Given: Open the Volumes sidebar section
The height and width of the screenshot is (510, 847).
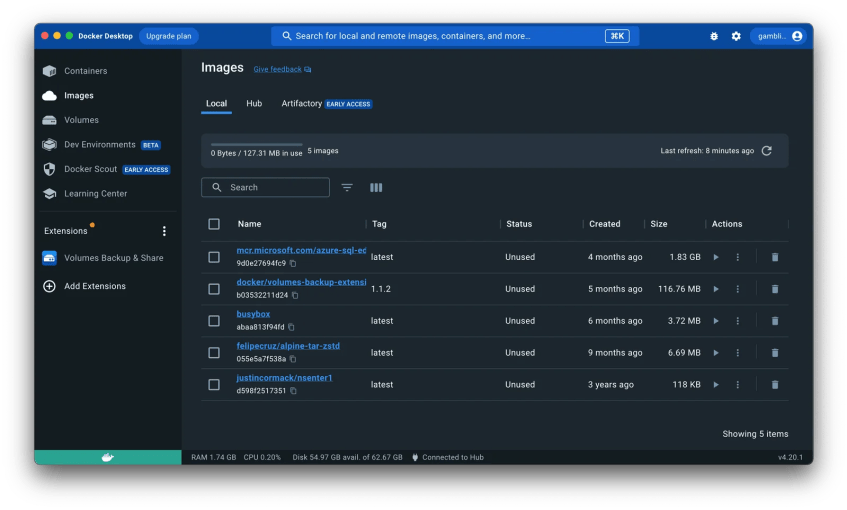Looking at the screenshot, I should point(81,120).
